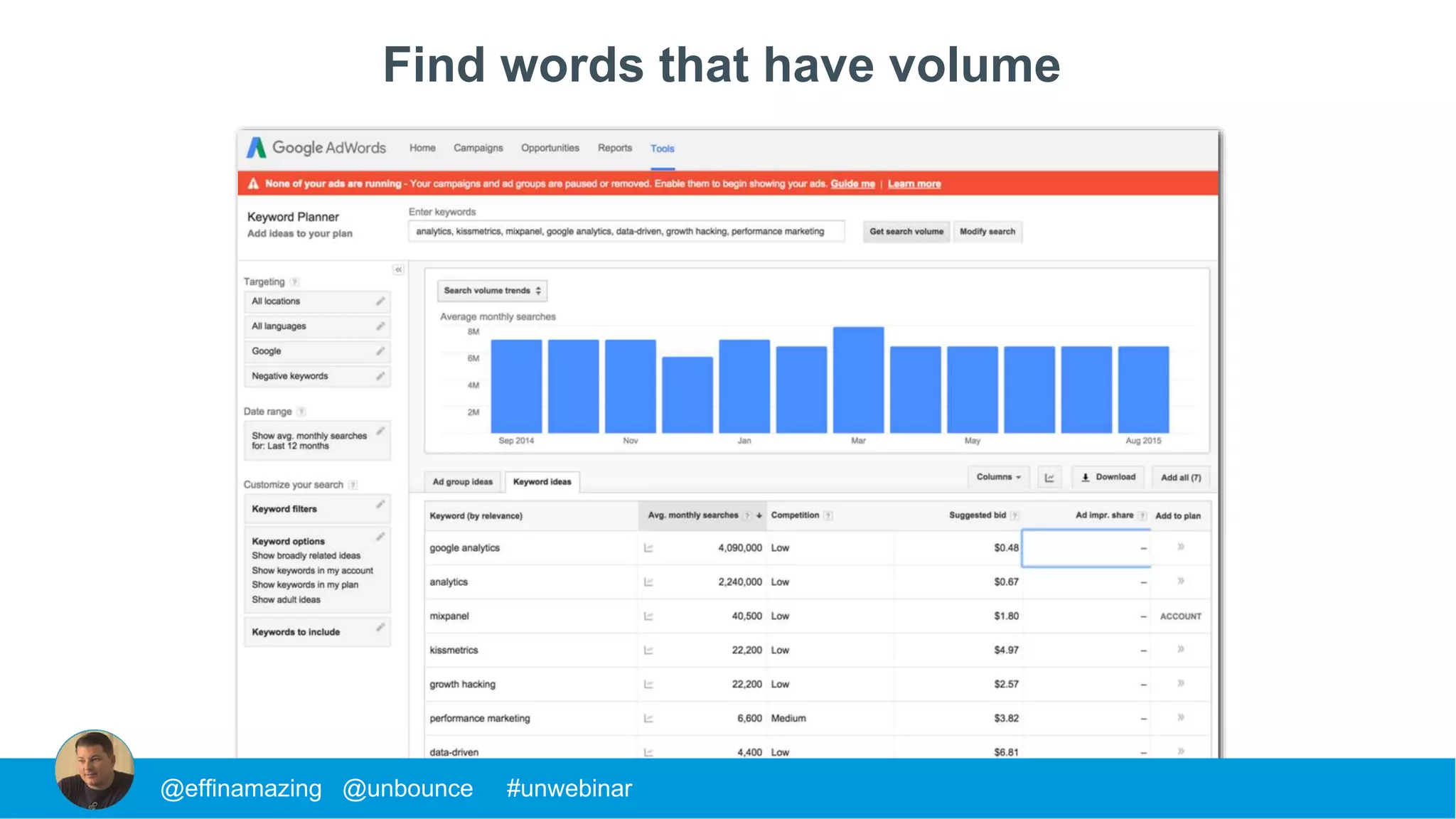Image resolution: width=1456 pixels, height=819 pixels.
Task: Open the Opportunities menu
Action: point(550,148)
